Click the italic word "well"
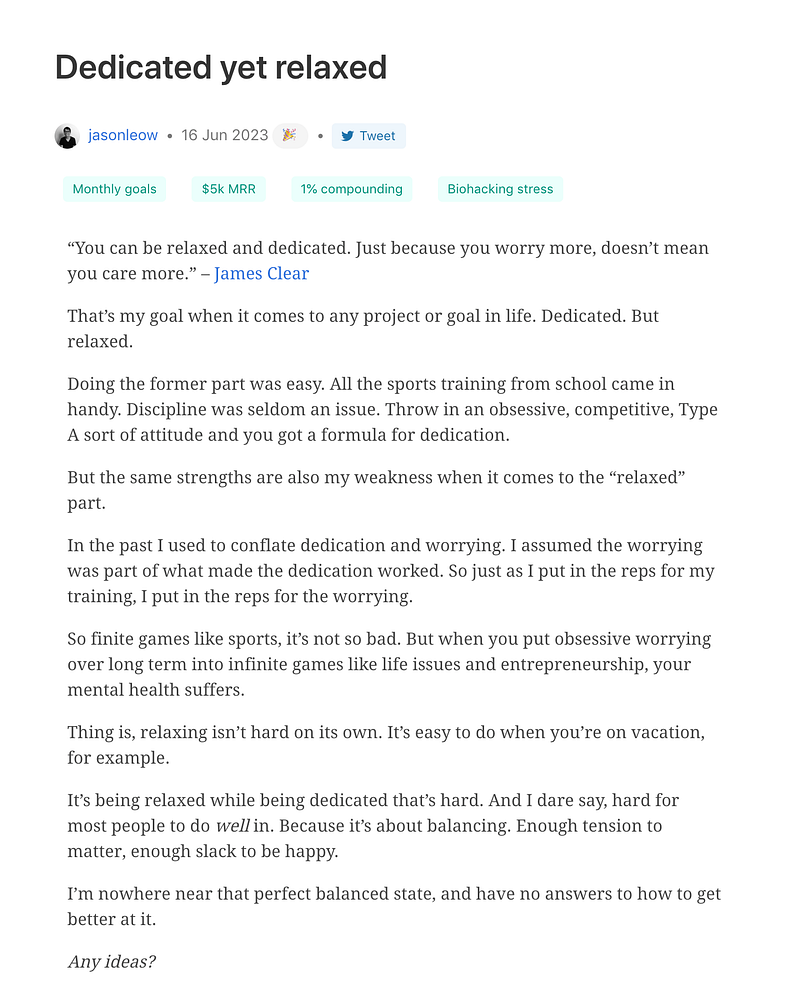The height and width of the screenshot is (1000, 792). tap(232, 826)
